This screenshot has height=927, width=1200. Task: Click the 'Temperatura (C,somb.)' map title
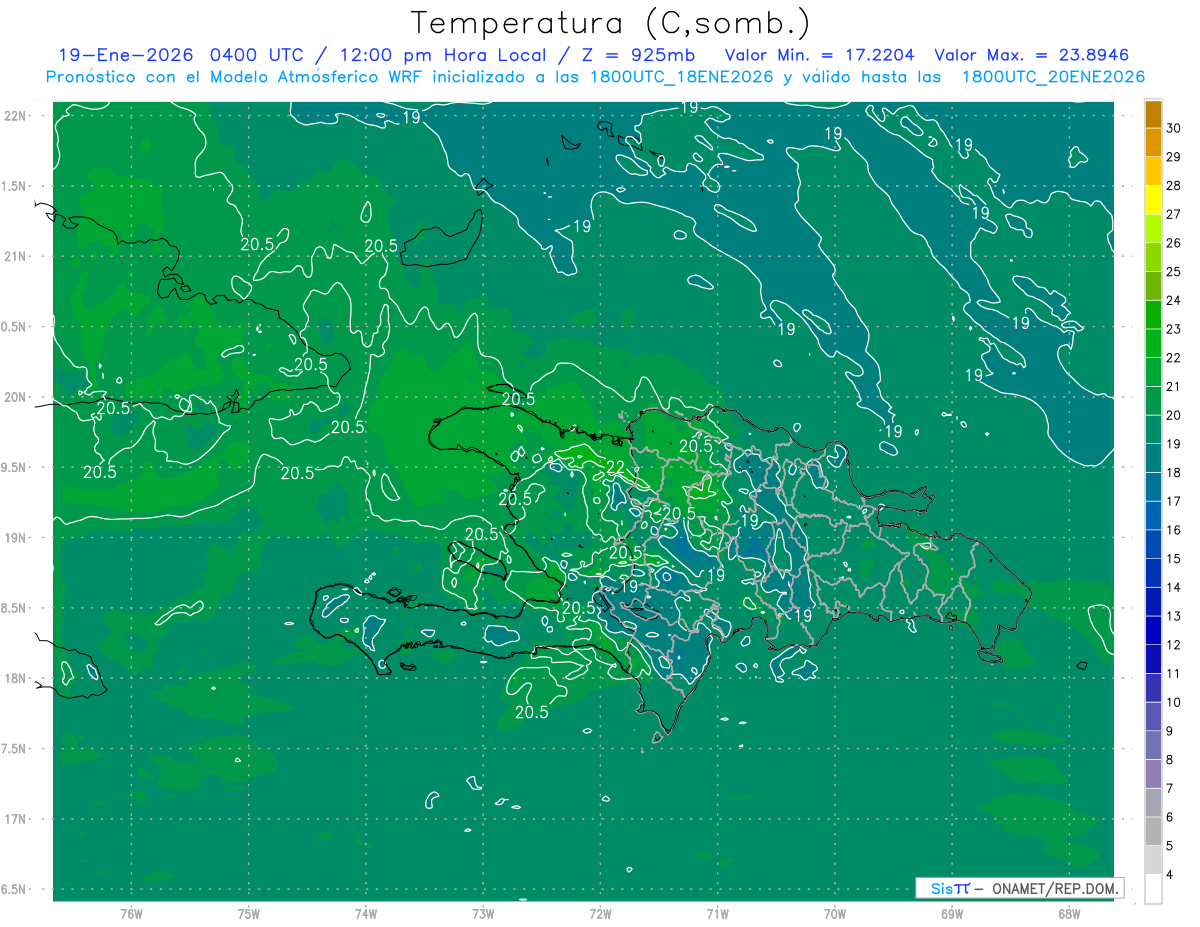611,23
